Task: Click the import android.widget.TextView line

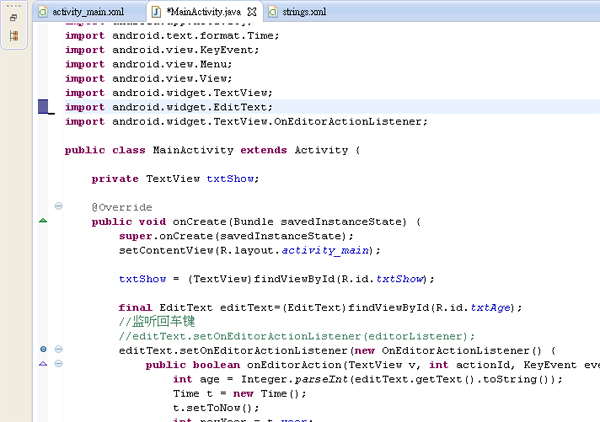Action: click(169, 93)
